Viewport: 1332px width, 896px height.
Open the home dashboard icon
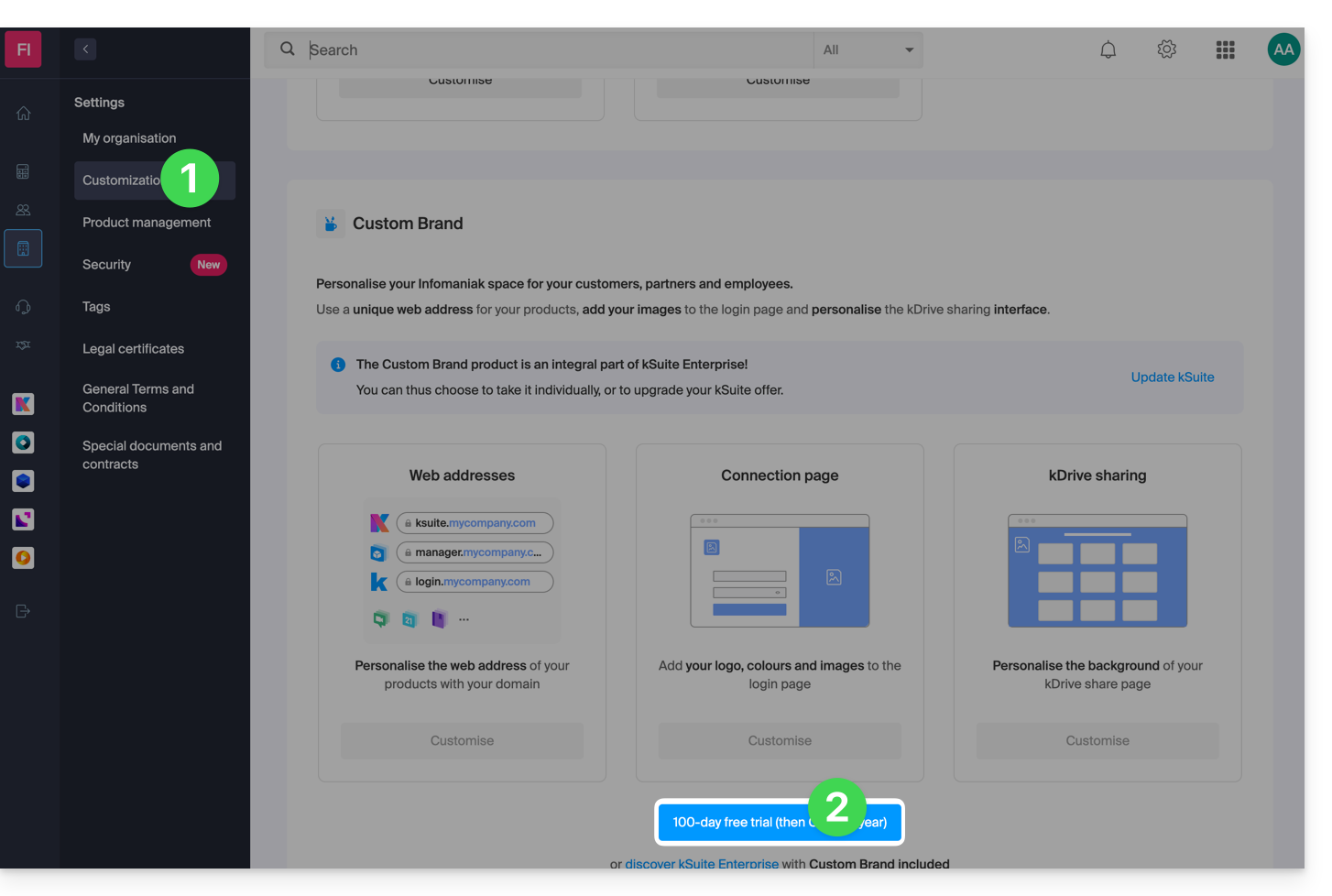pos(23,114)
